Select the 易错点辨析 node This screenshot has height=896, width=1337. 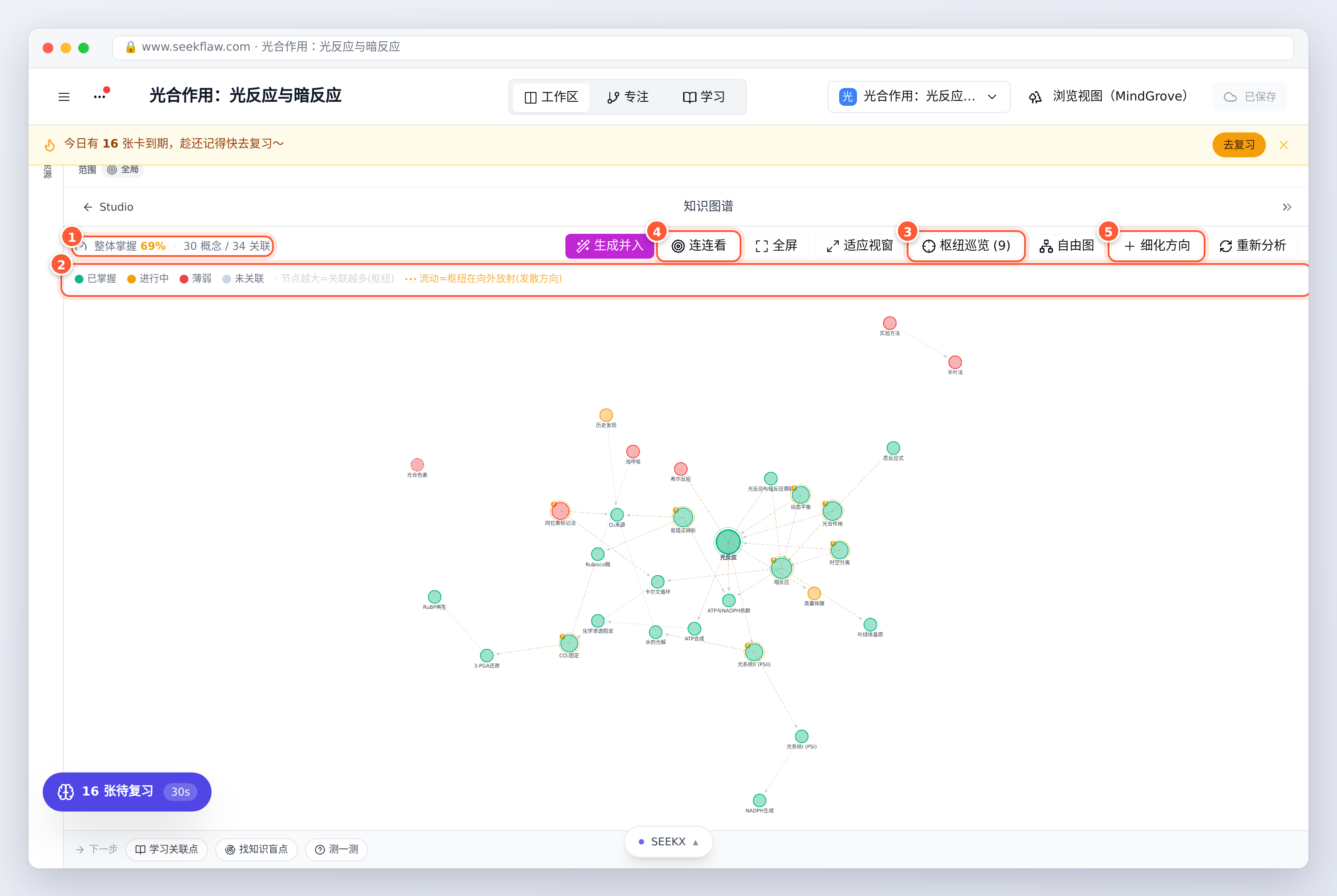click(x=683, y=517)
